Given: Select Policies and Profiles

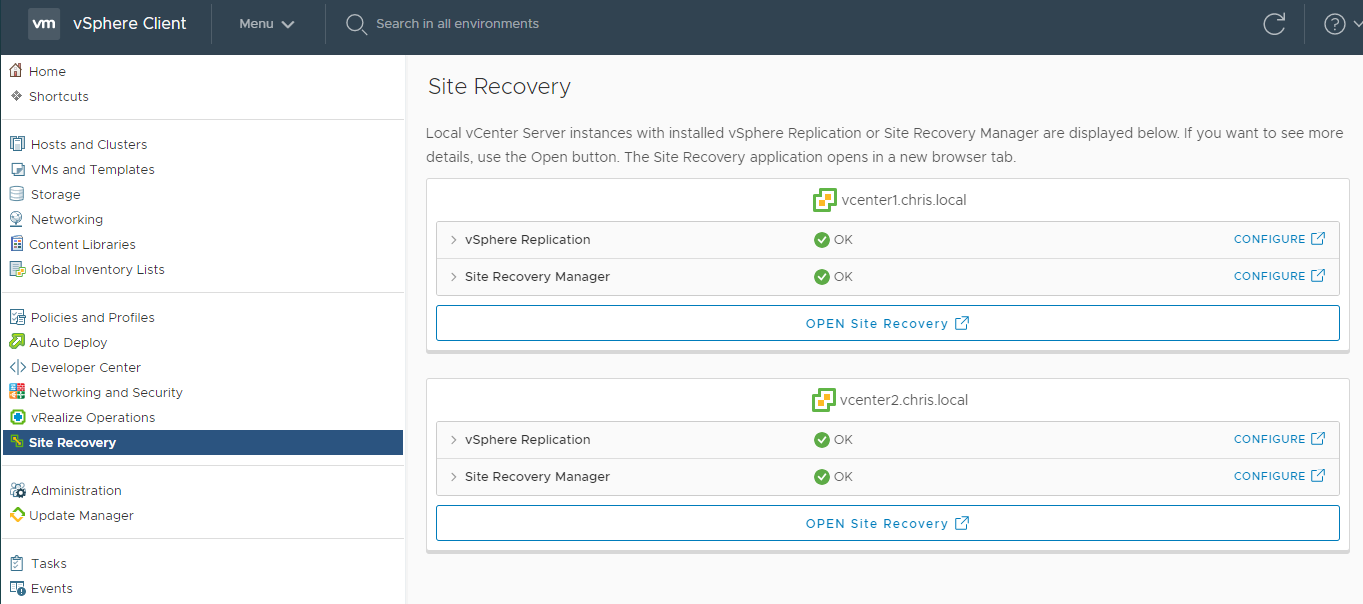Looking at the screenshot, I should point(93,317).
